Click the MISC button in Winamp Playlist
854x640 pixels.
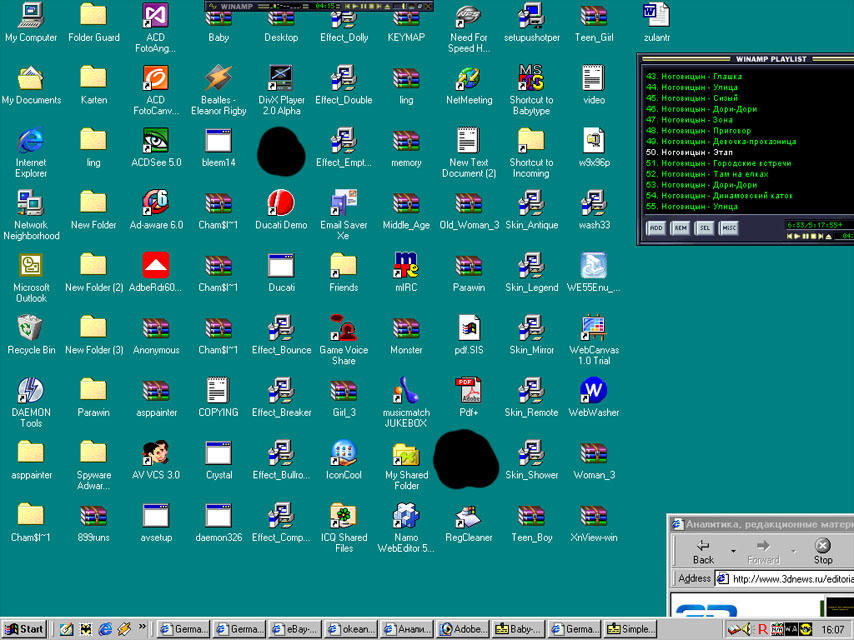coord(729,228)
